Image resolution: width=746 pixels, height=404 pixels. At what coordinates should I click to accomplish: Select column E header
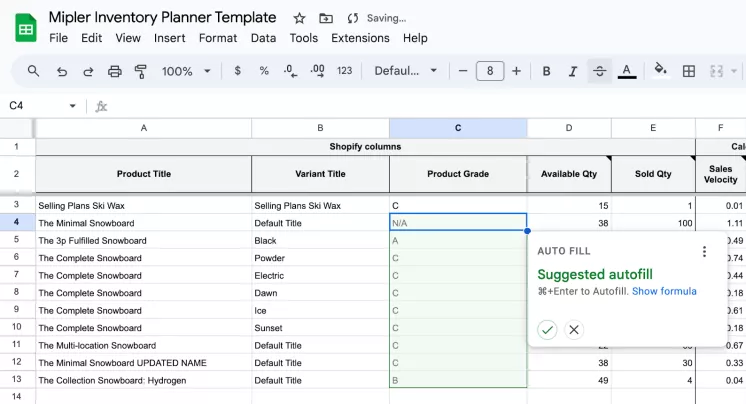[653, 128]
